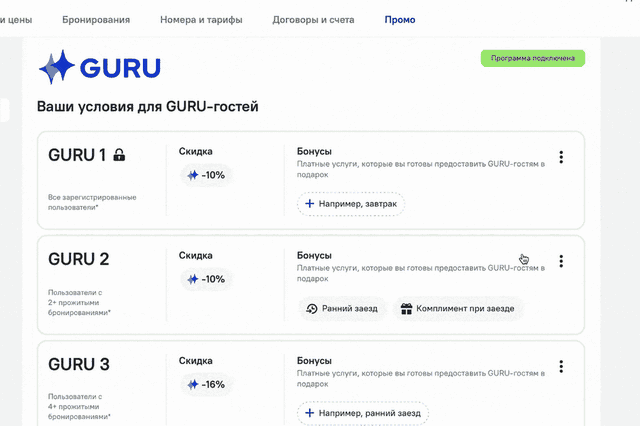Click the Комплимент при заезде bonus chip
The image size is (640, 426).
[458, 309]
